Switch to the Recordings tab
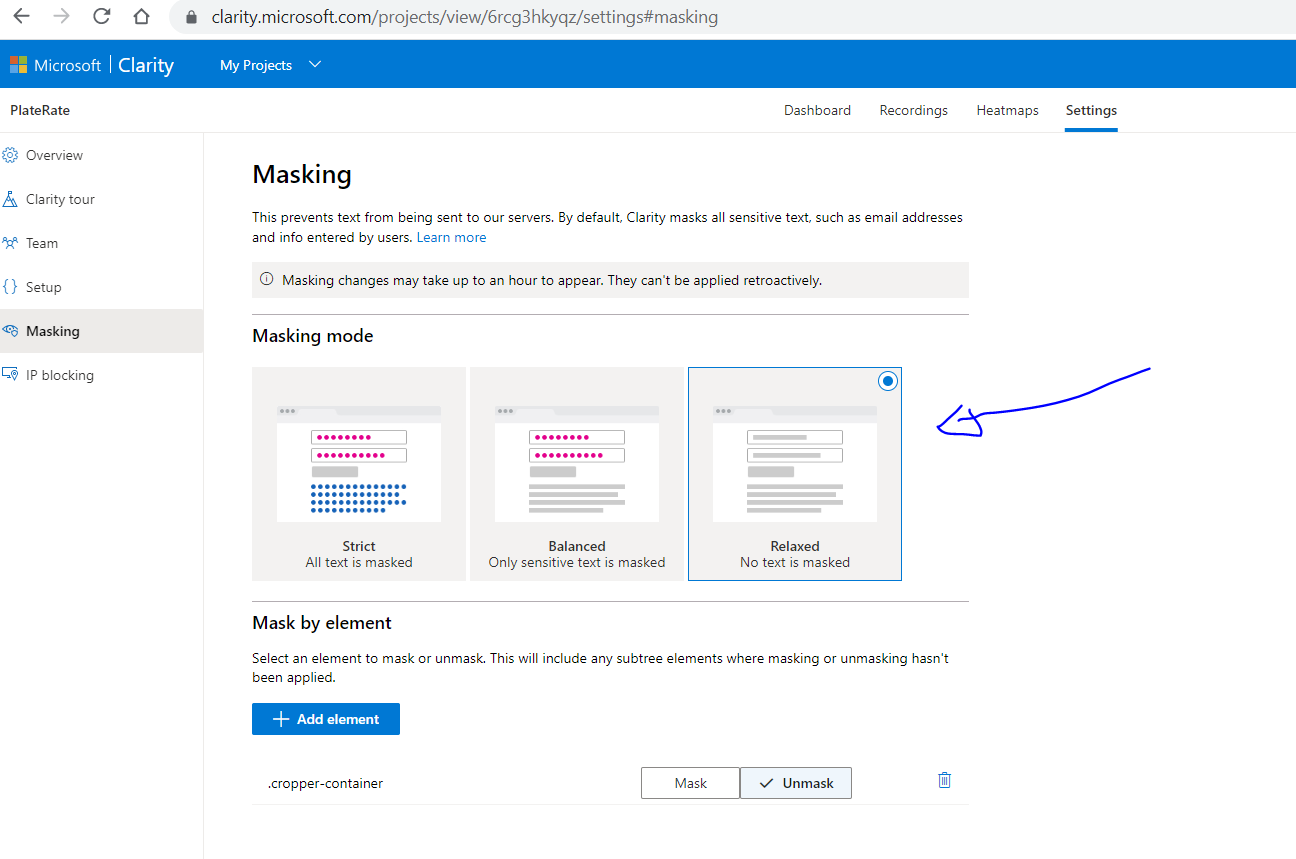 pyautogui.click(x=913, y=110)
